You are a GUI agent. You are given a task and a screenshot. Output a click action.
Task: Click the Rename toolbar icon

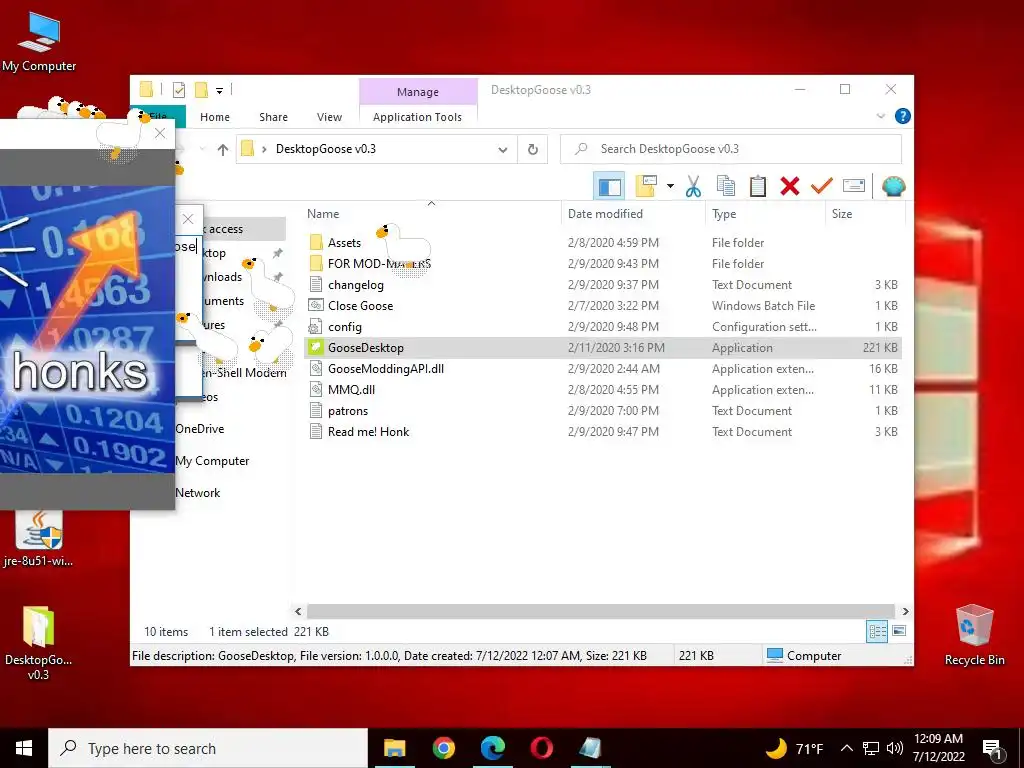[854, 186]
